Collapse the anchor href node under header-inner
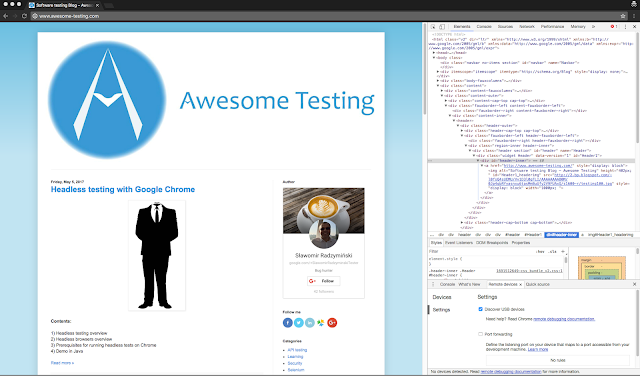Screen dimensions: 640x376 482,166
